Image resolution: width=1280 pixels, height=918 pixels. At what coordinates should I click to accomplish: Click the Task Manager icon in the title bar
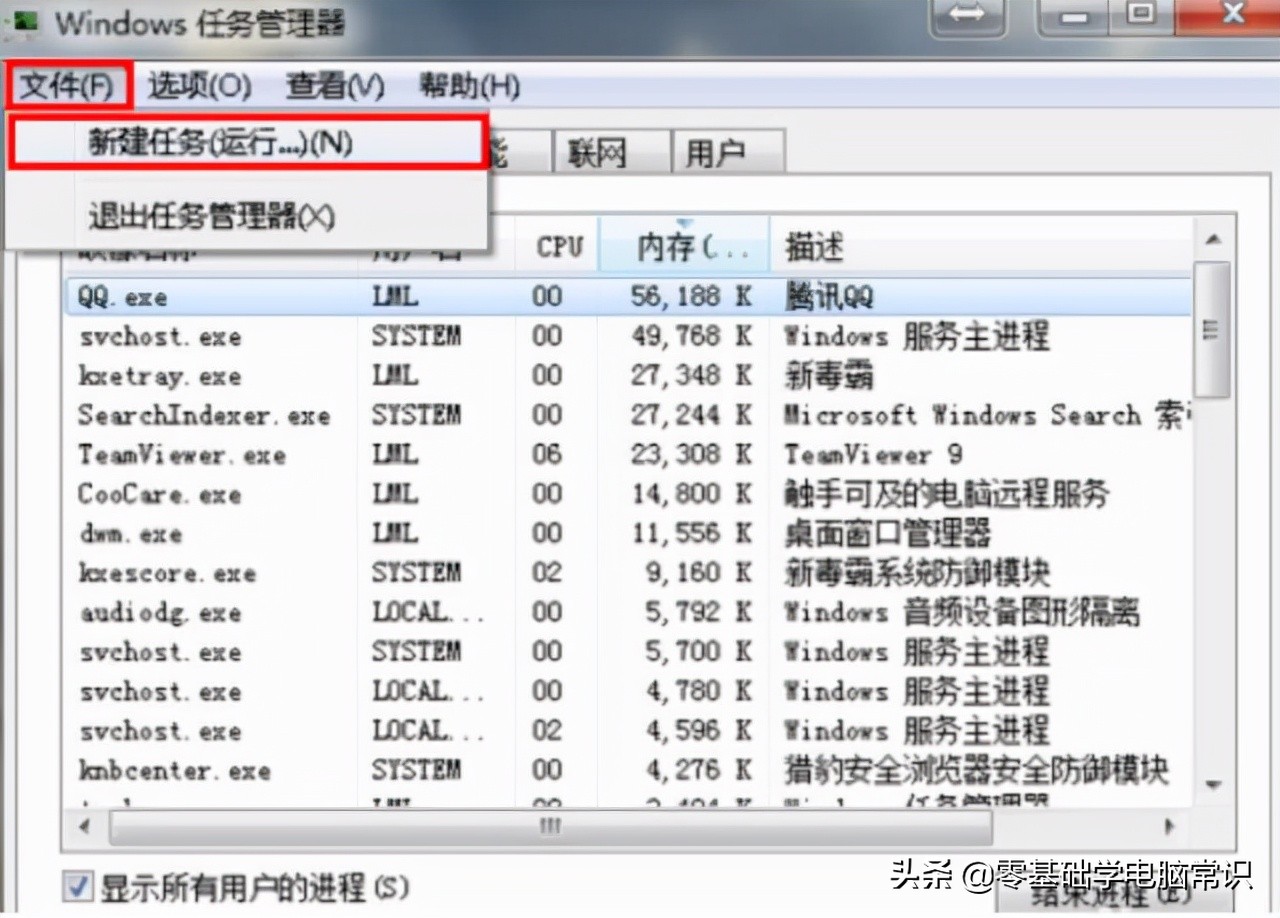pos(24,22)
